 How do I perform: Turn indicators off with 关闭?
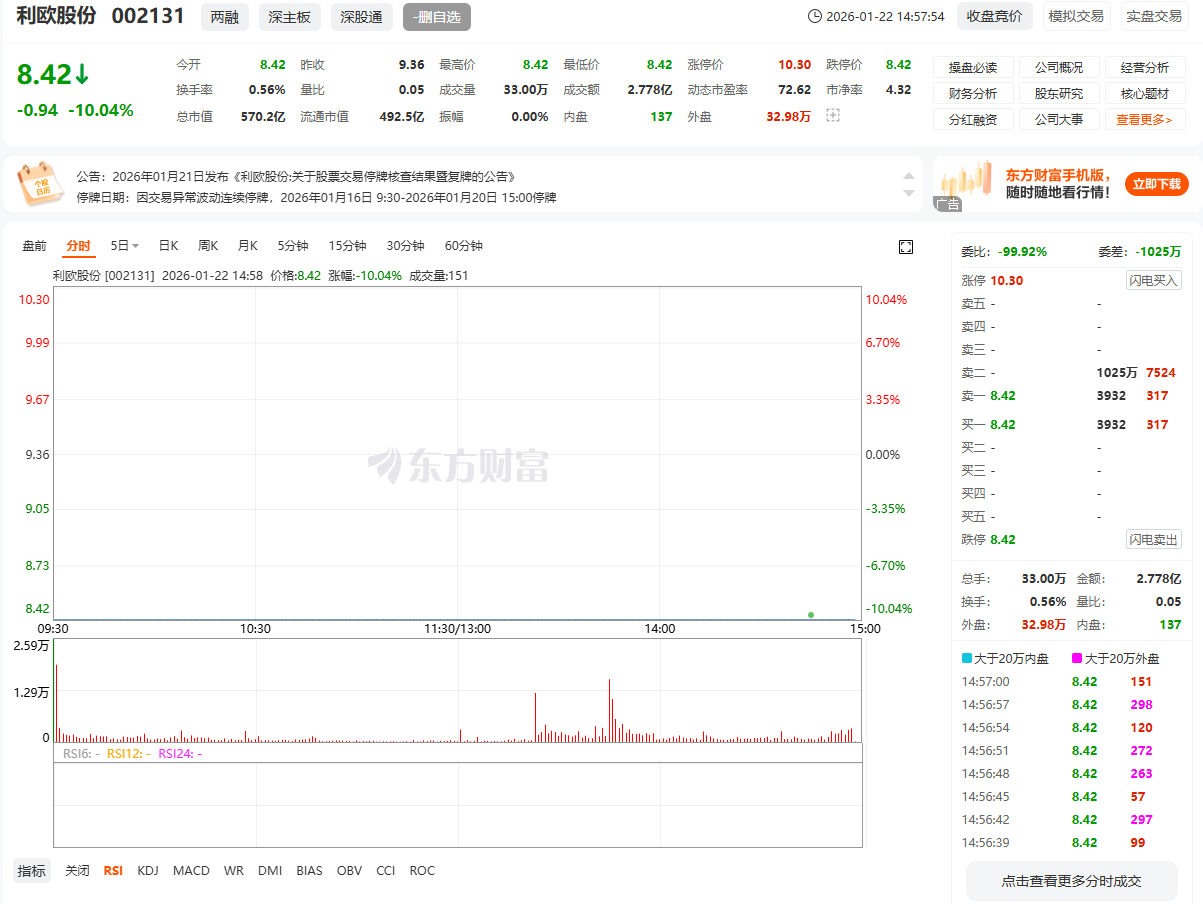pyautogui.click(x=77, y=871)
